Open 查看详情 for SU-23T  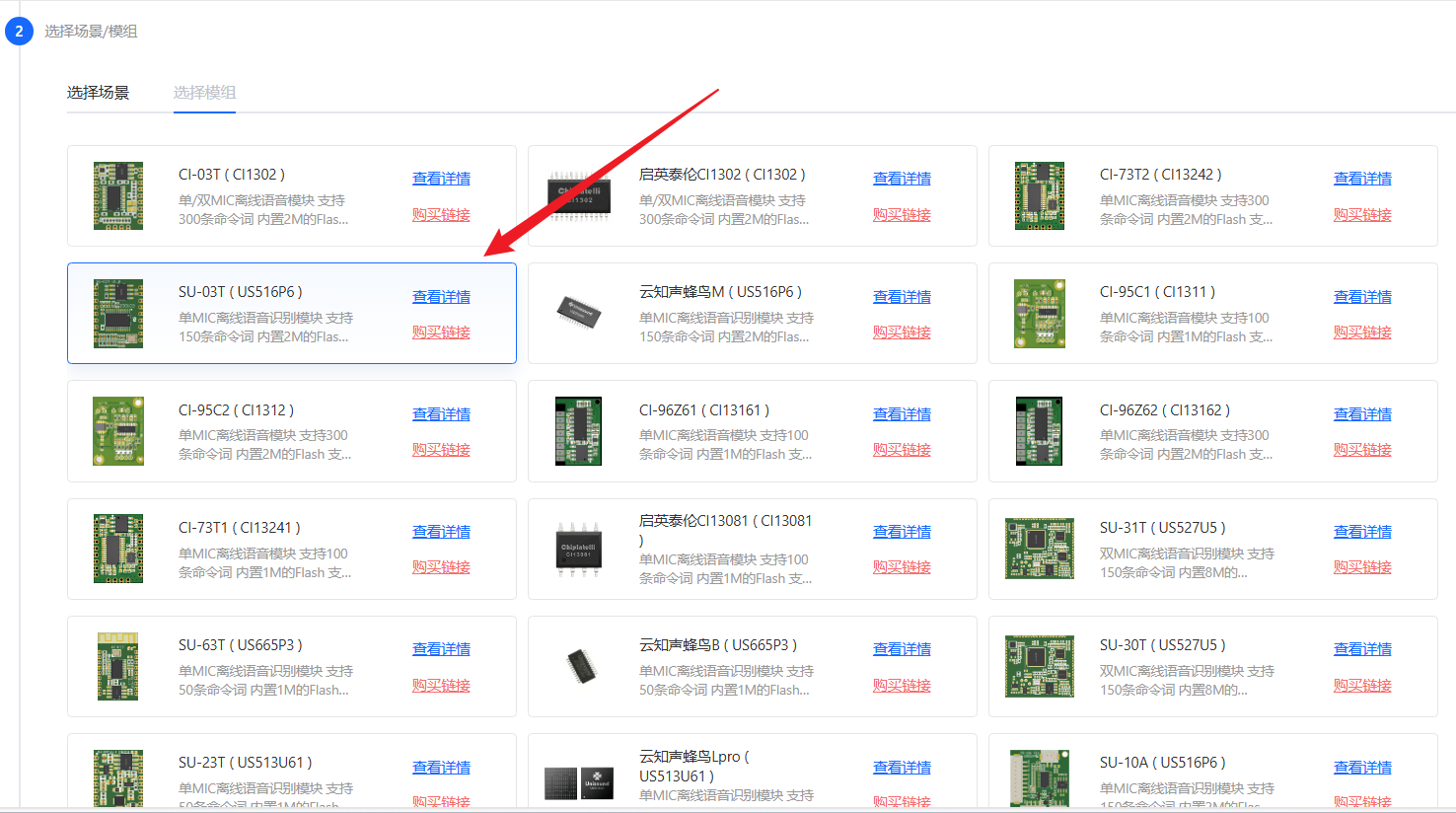click(441, 768)
